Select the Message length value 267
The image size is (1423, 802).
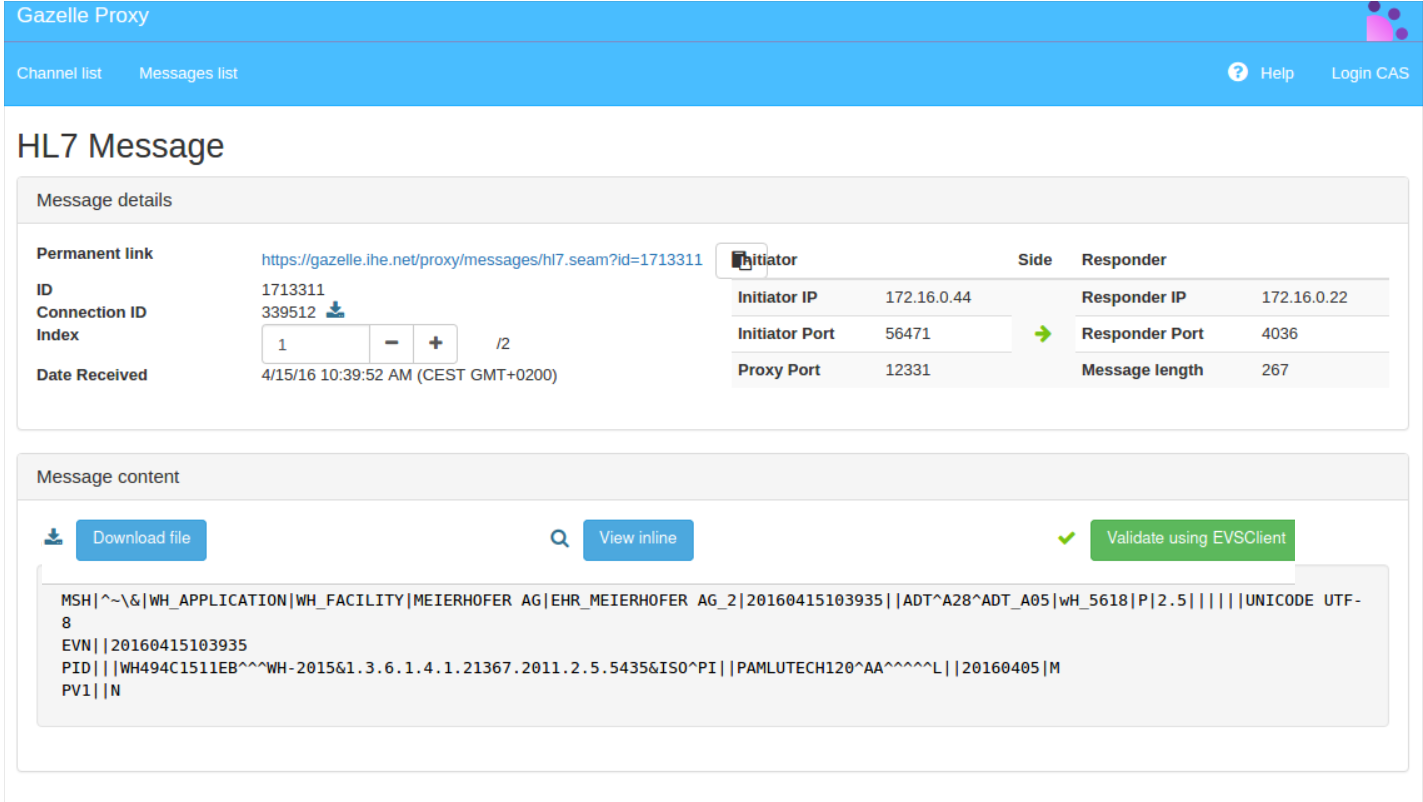1275,369
